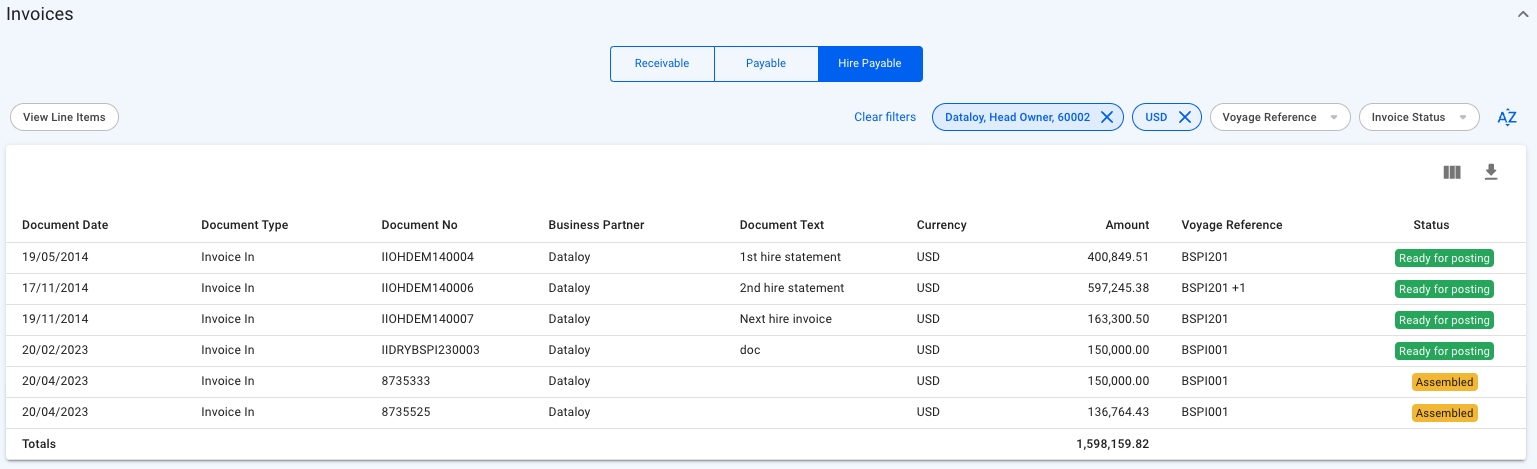The image size is (1537, 469).
Task: Click the Document No column header
Action: pos(419,225)
